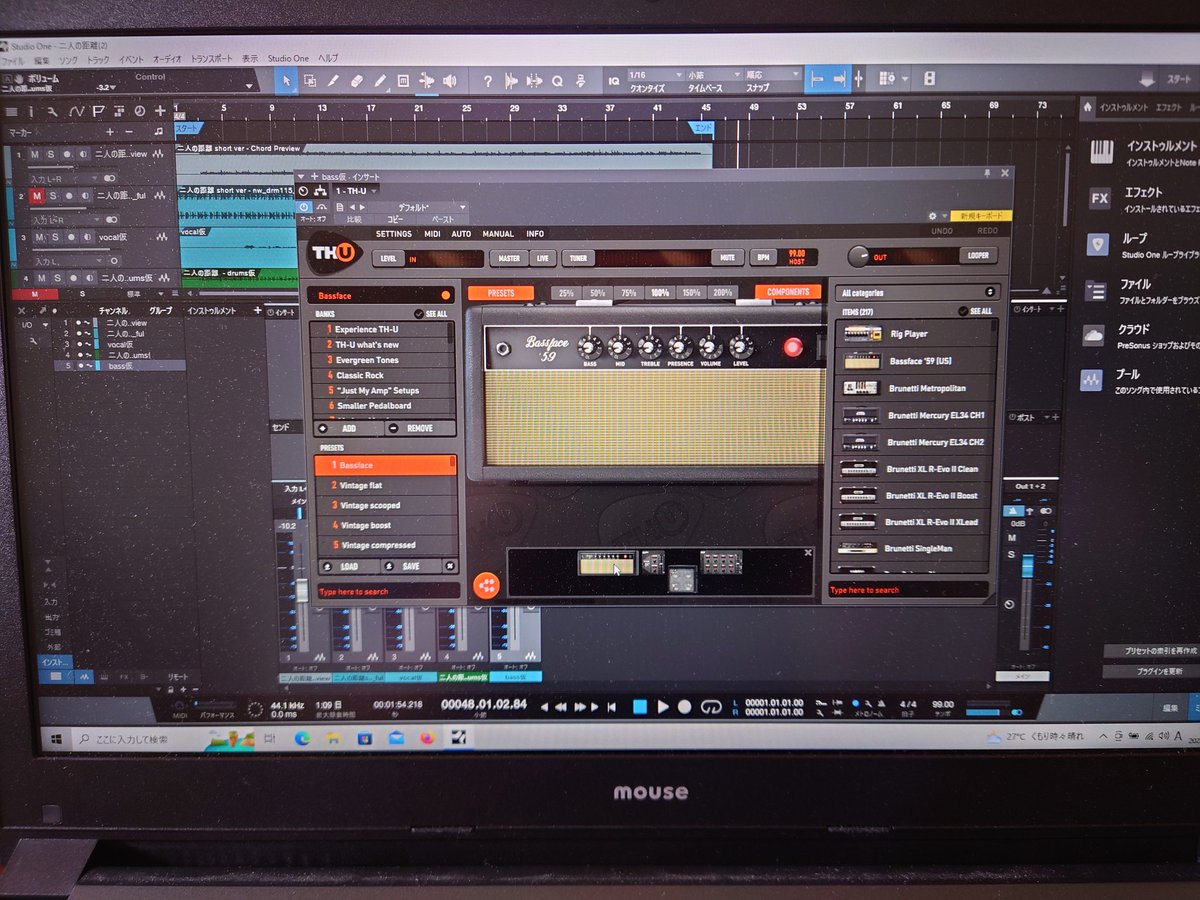Toggle mute on track 2

click(x=38, y=195)
